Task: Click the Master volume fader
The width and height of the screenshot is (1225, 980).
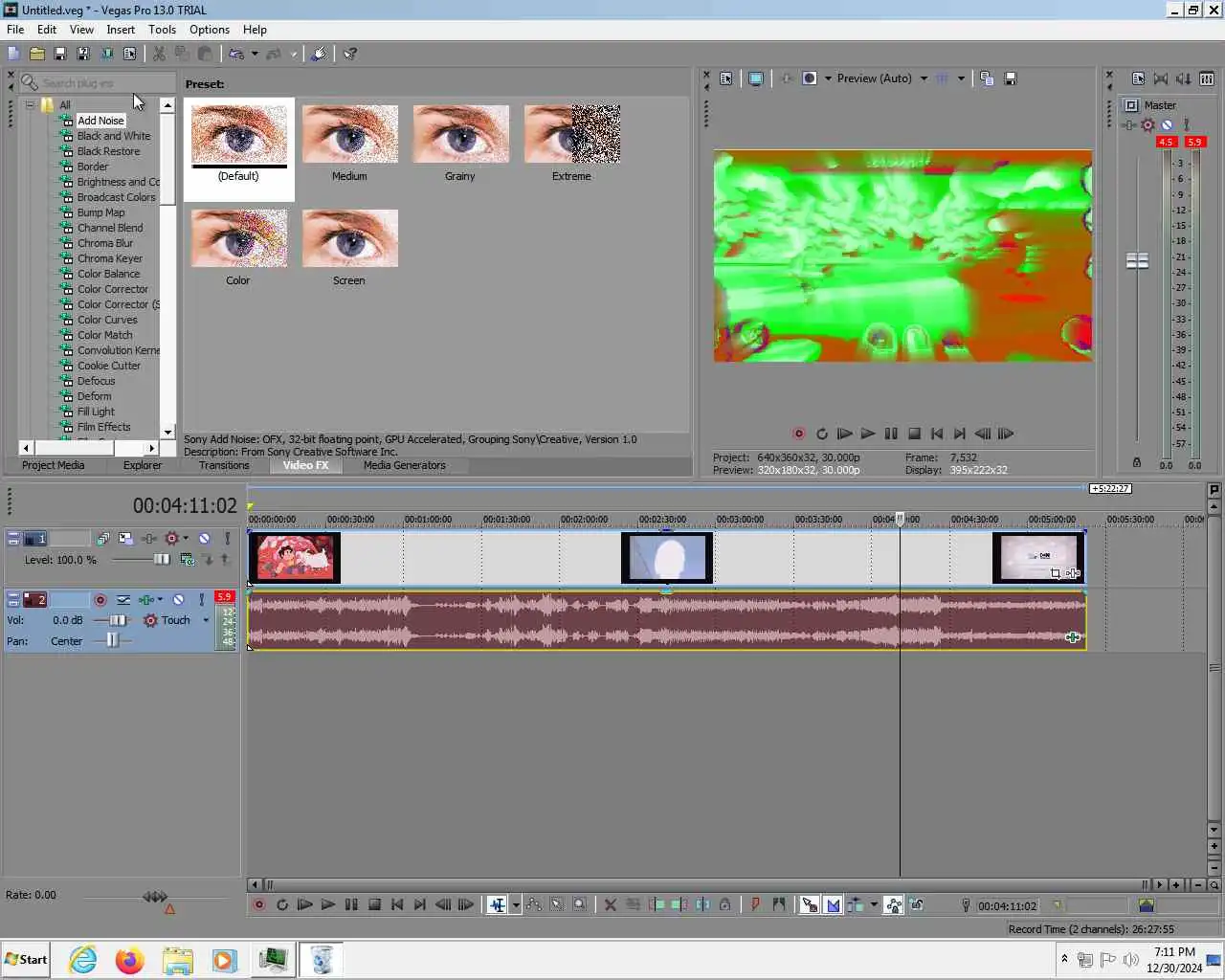Action: [x=1137, y=260]
